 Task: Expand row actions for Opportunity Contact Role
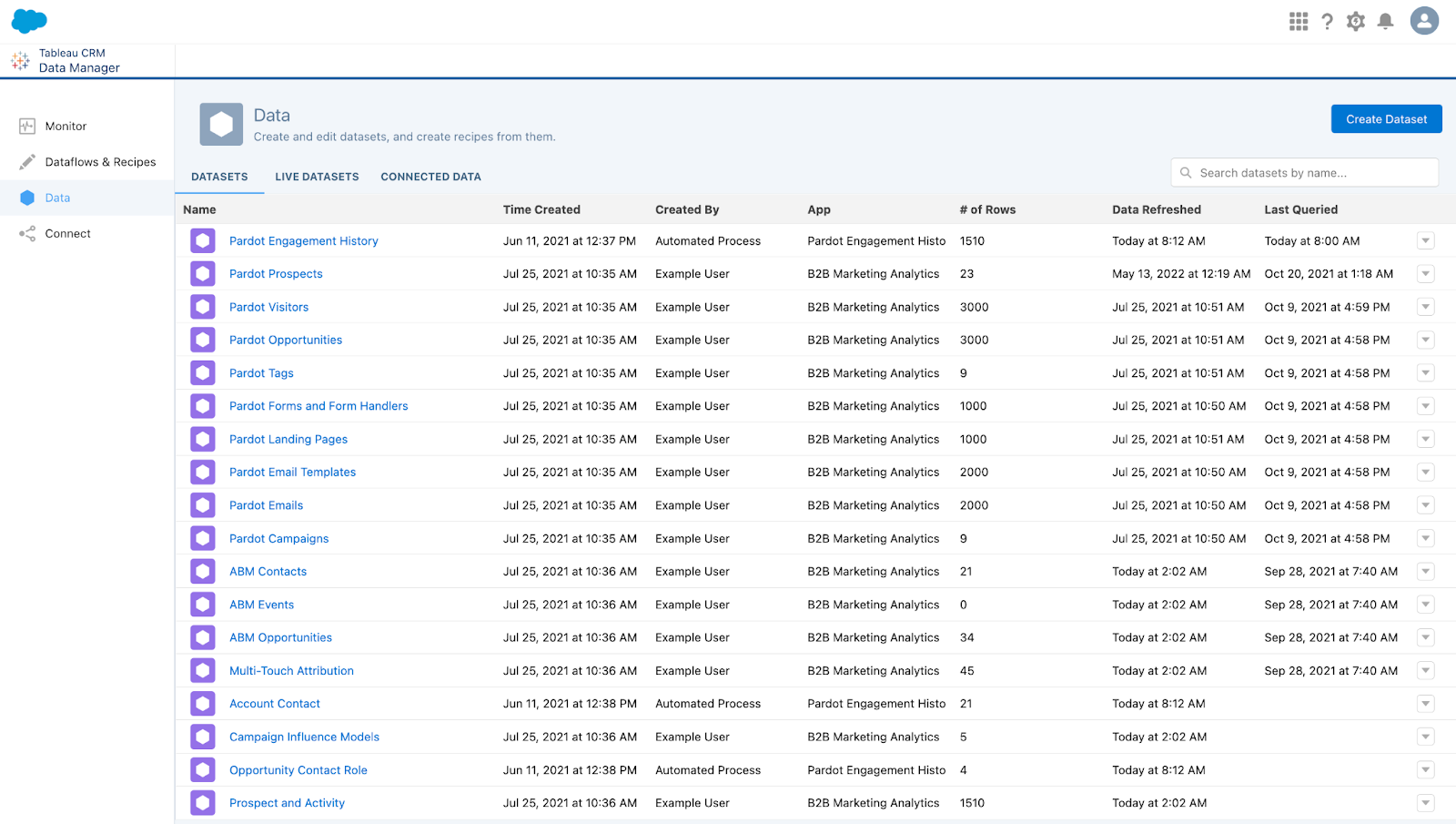(x=1426, y=770)
